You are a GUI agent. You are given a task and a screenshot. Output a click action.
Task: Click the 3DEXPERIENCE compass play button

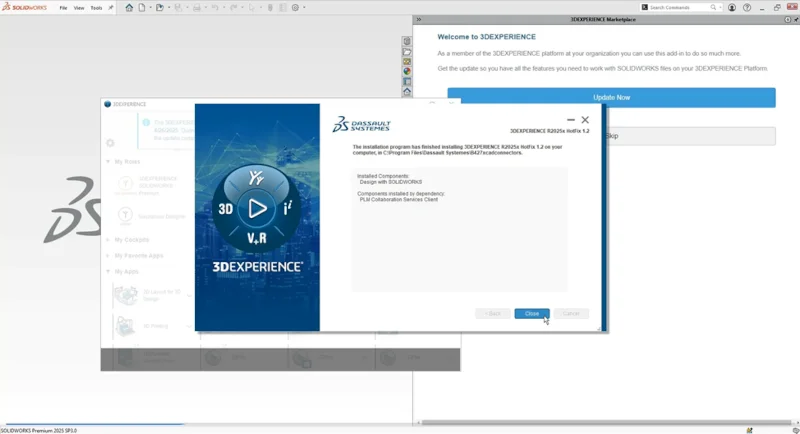click(257, 209)
